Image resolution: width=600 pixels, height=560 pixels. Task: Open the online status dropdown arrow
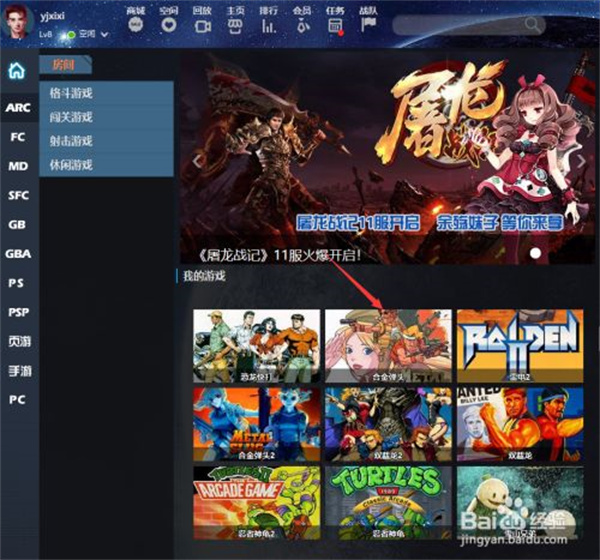pos(104,34)
